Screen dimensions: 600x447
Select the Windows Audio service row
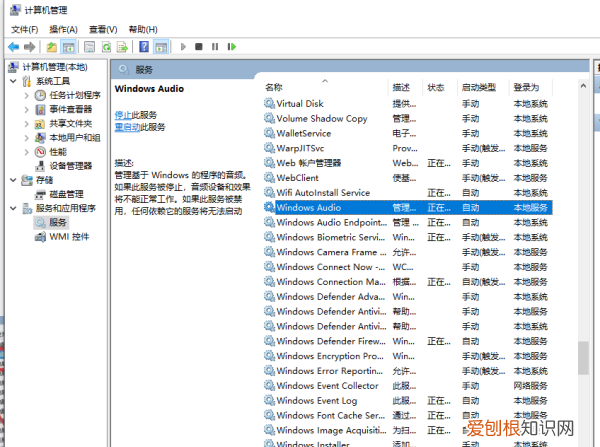pos(408,207)
